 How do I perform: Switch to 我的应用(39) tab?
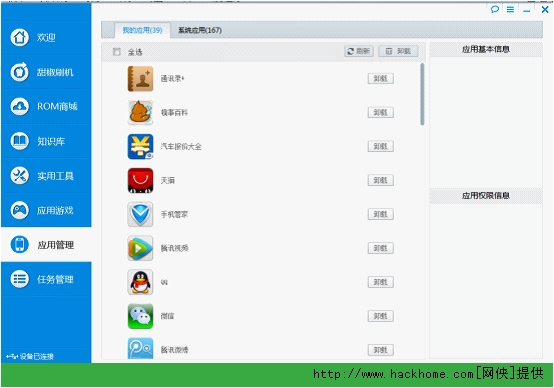tap(142, 30)
